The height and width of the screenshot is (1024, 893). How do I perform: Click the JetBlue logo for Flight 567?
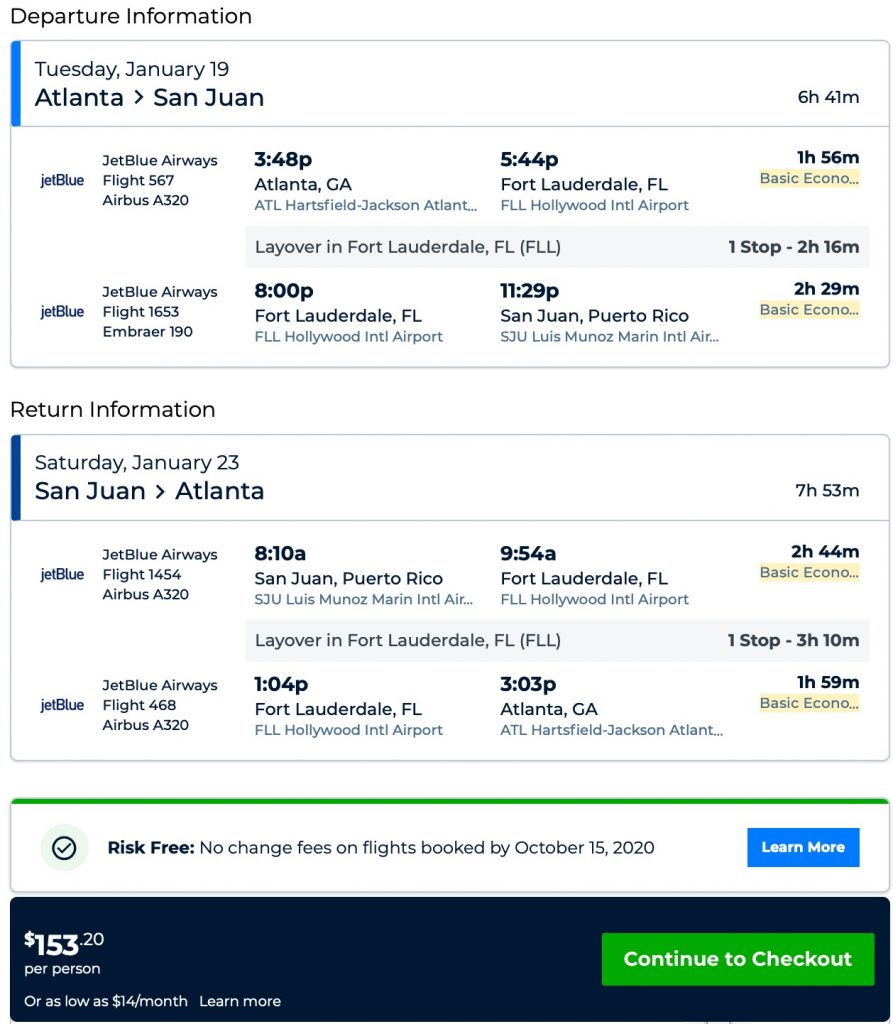point(62,181)
